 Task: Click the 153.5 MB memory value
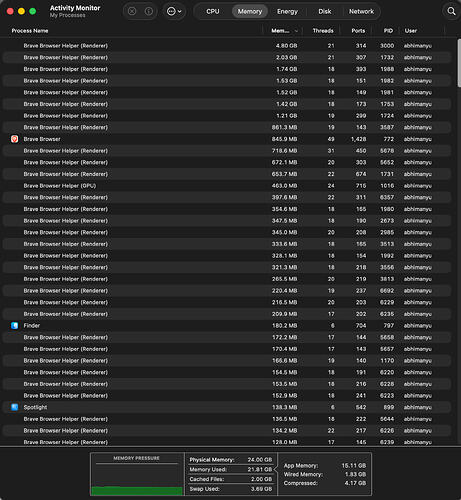tap(284, 384)
